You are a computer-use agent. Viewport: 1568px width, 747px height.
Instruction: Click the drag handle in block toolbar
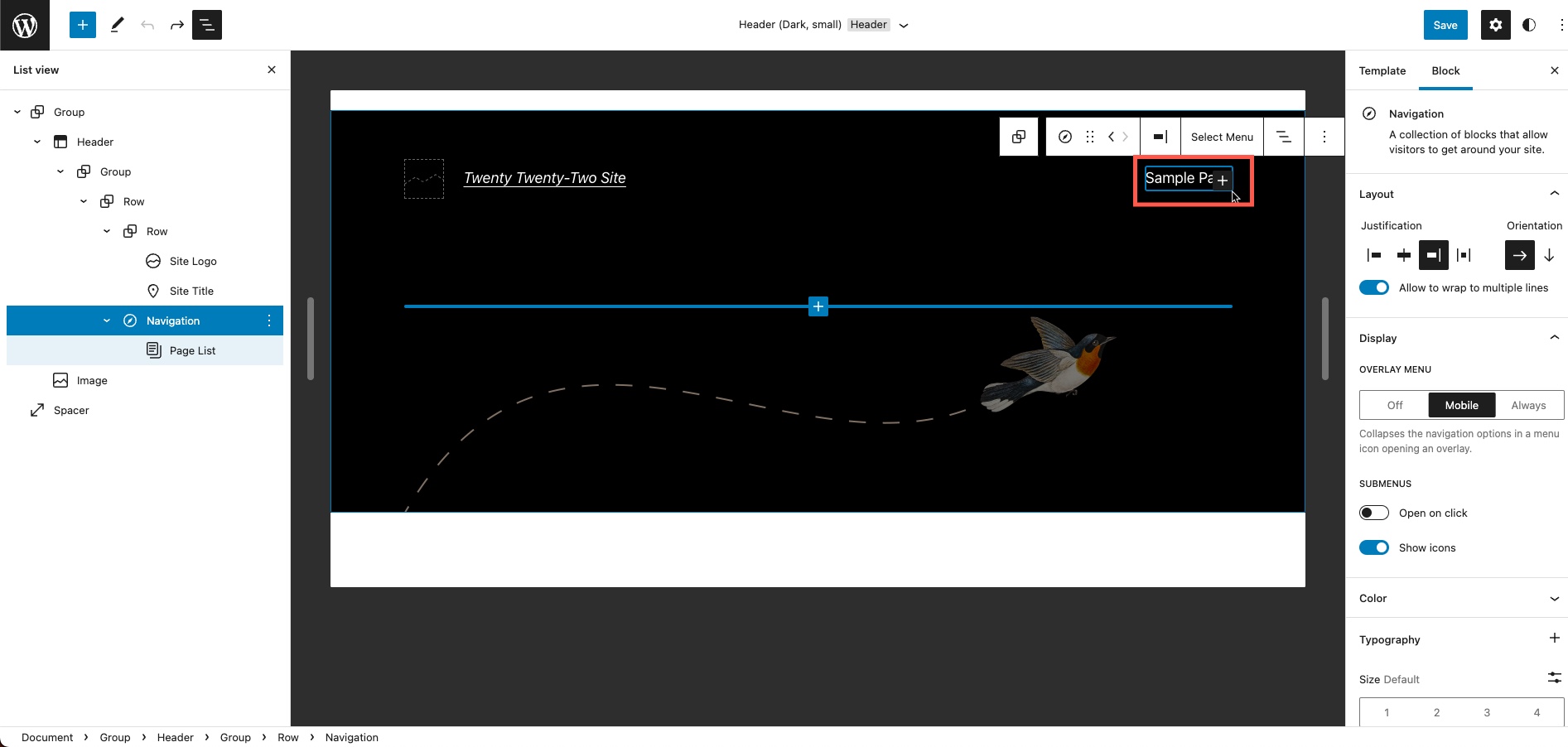click(1090, 137)
